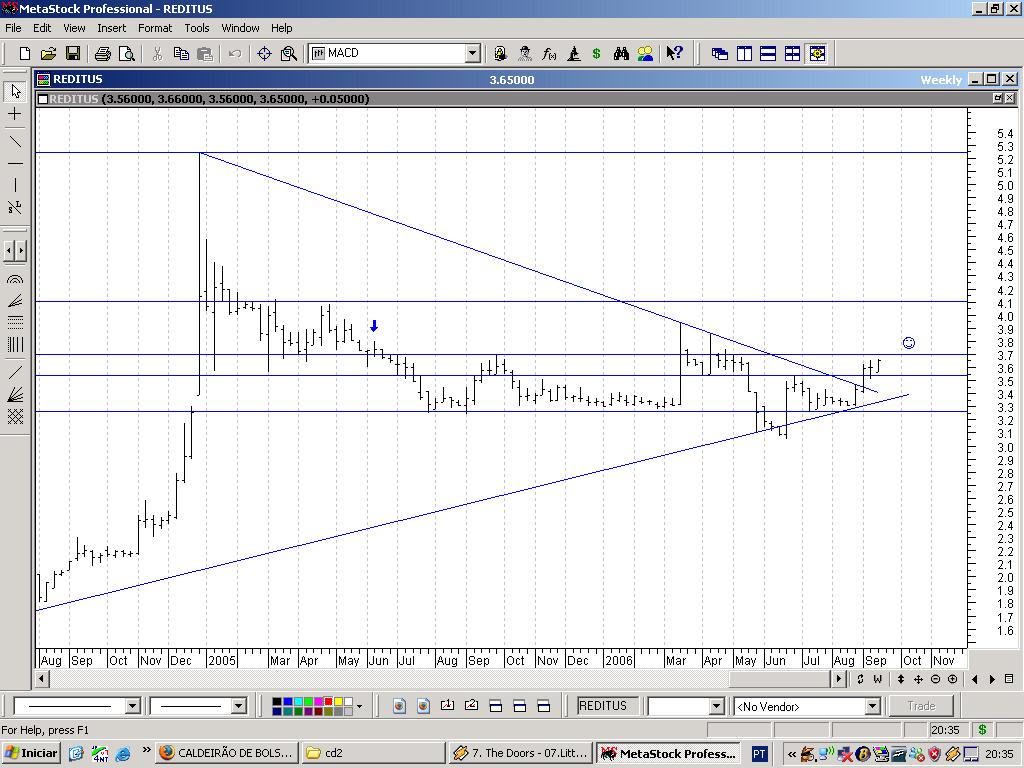This screenshot has width=1024, height=768.
Task: Open the View menu
Action: click(x=74, y=28)
